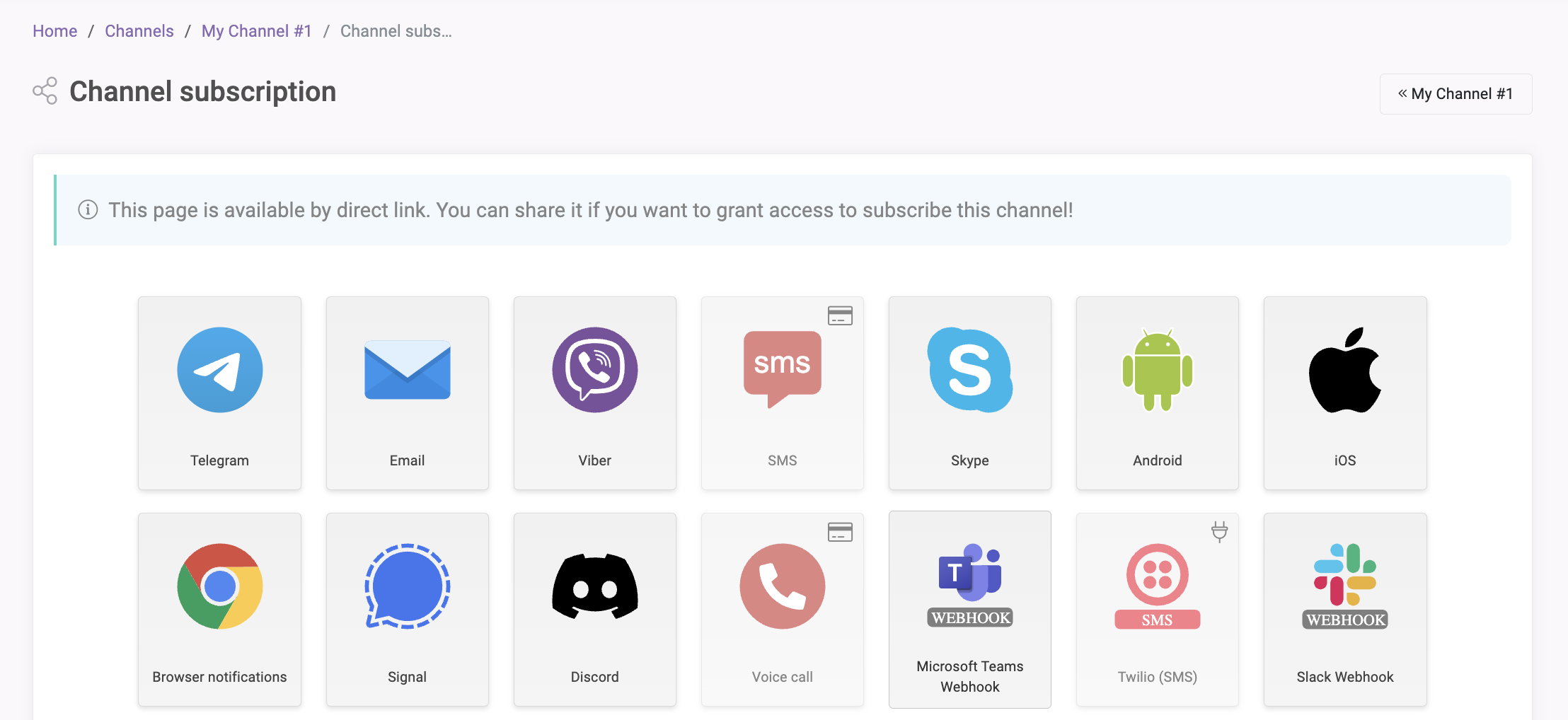Screen dimensions: 1568x720
Task: Click the Discord label text
Action: pyautogui.click(x=595, y=677)
